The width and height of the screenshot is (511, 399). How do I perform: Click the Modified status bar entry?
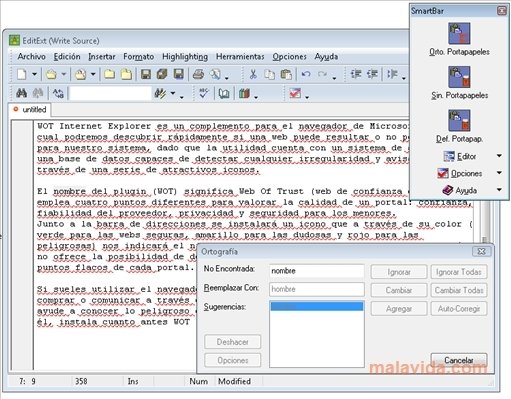click(x=234, y=381)
